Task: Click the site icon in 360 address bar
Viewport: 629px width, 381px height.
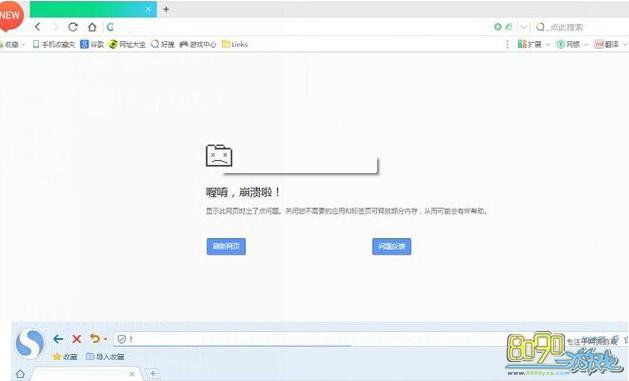Action: 110,27
